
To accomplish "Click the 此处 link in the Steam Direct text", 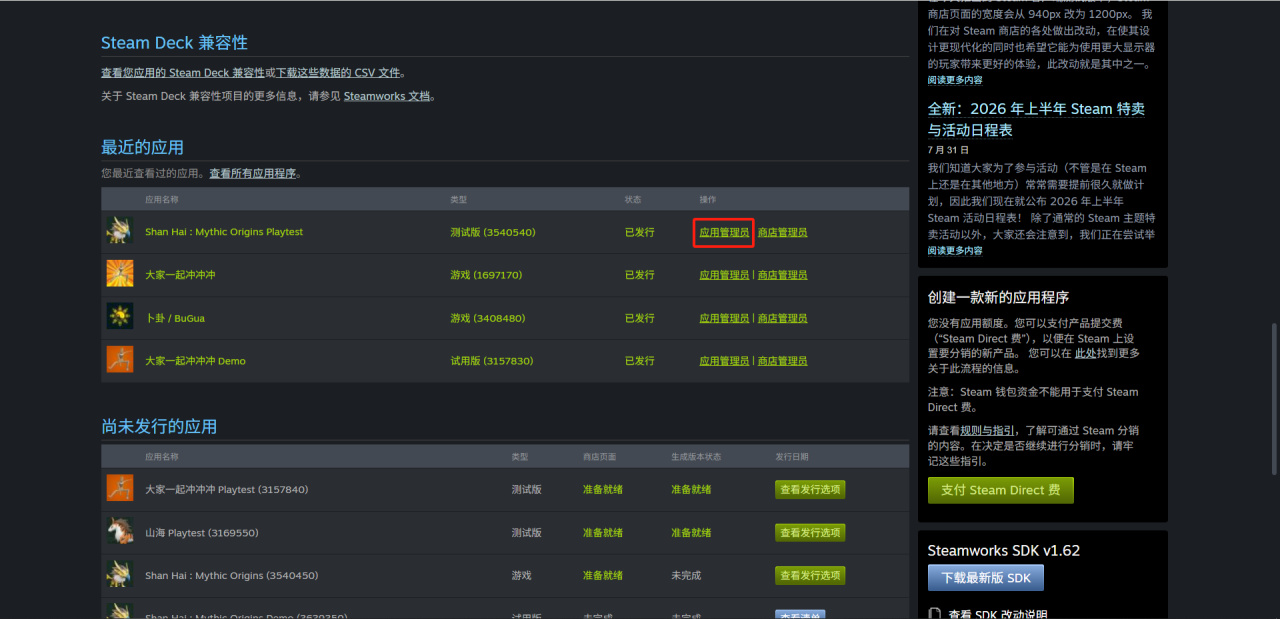I will [x=1086, y=353].
